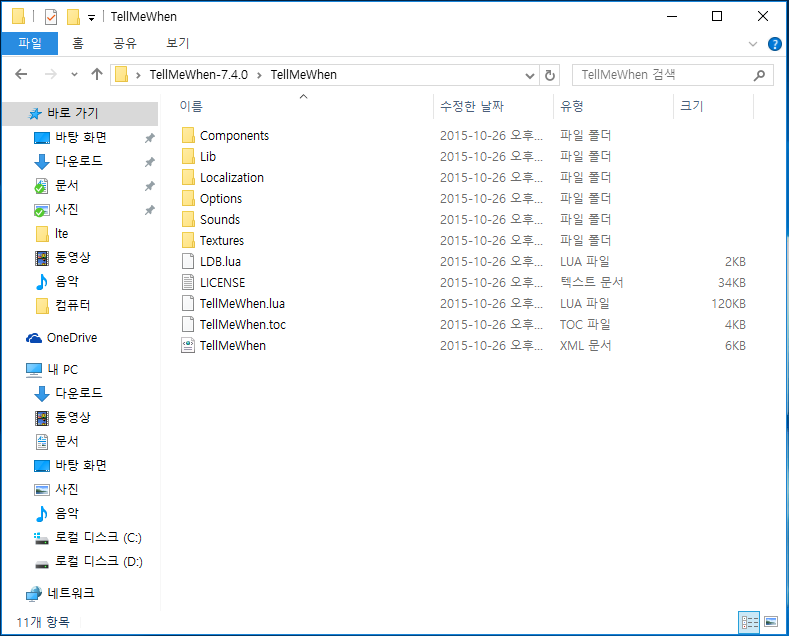Go up one folder level
789x636 pixels.
(97, 74)
